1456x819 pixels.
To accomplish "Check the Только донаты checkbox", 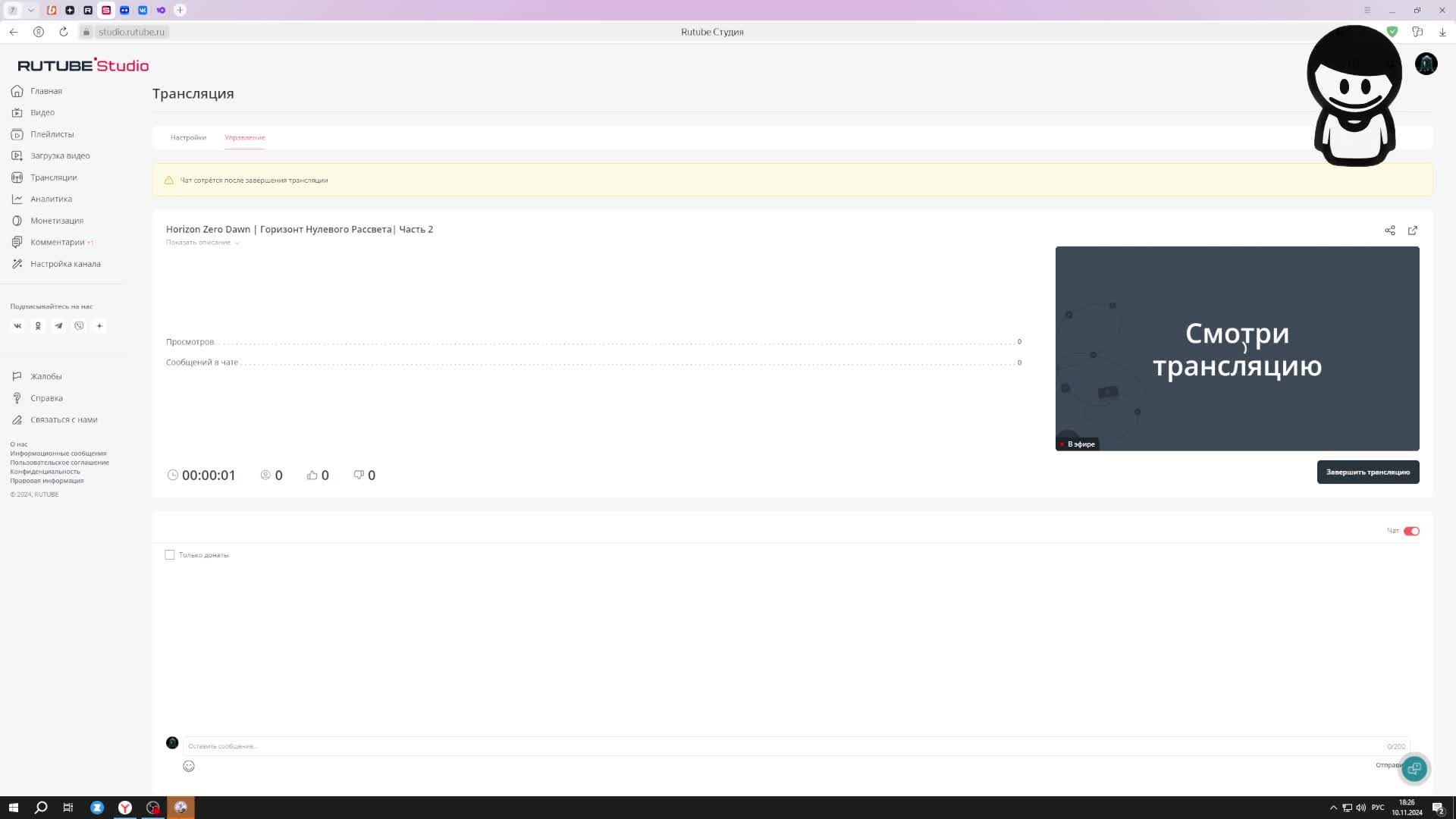I will point(170,555).
